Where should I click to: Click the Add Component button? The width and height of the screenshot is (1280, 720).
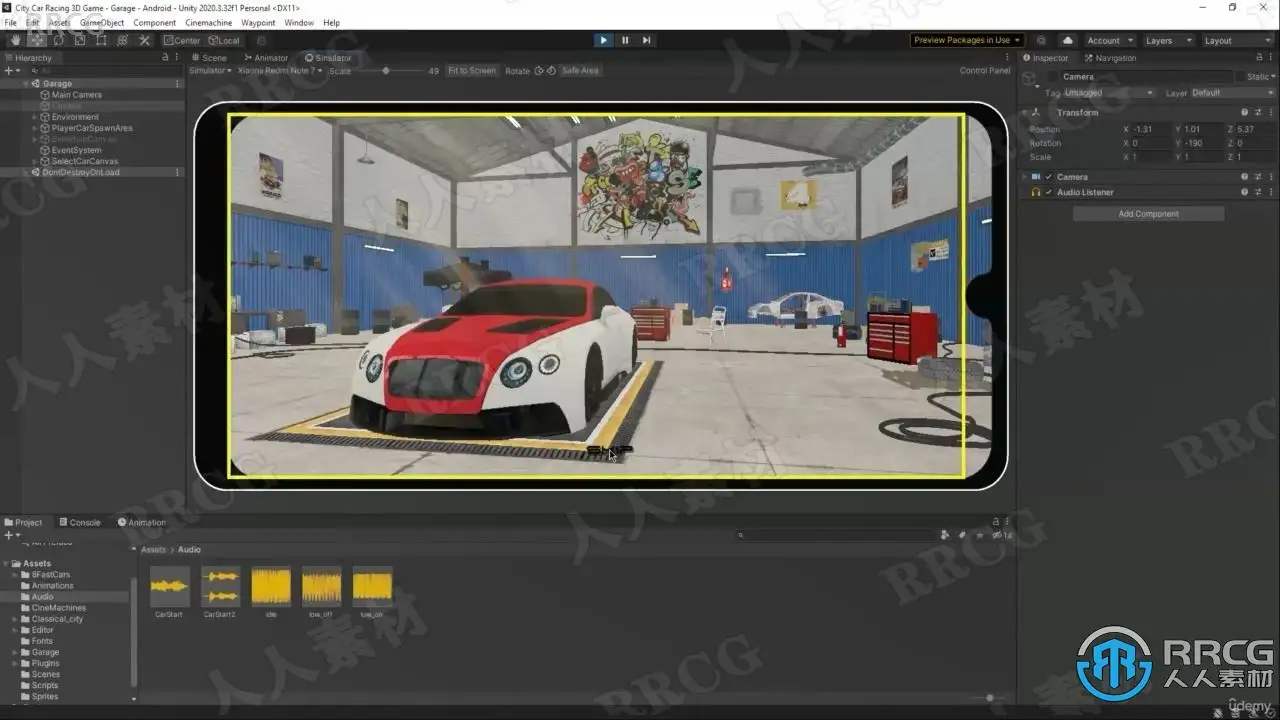click(1148, 214)
